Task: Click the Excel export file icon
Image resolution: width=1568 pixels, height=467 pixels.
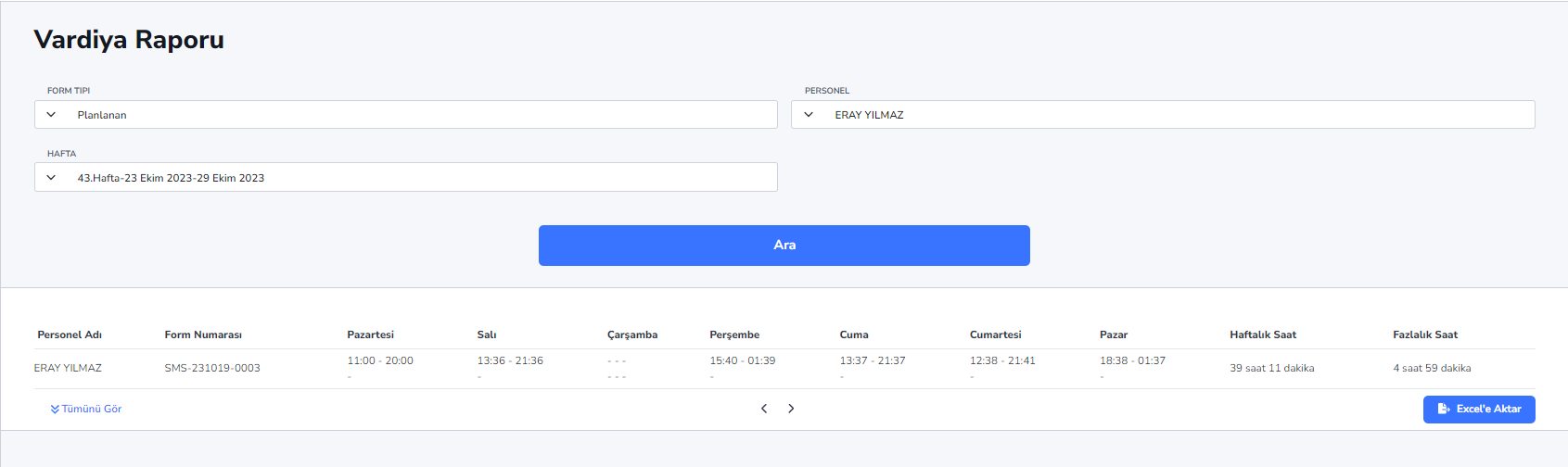Action: 1444,409
